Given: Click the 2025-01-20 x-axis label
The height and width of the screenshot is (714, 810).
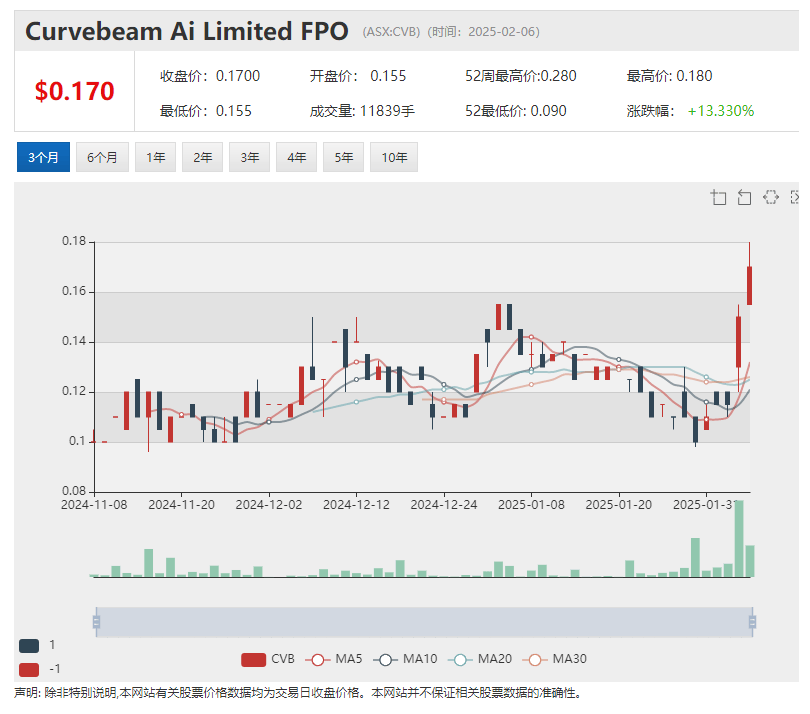Looking at the screenshot, I should coord(618,505).
